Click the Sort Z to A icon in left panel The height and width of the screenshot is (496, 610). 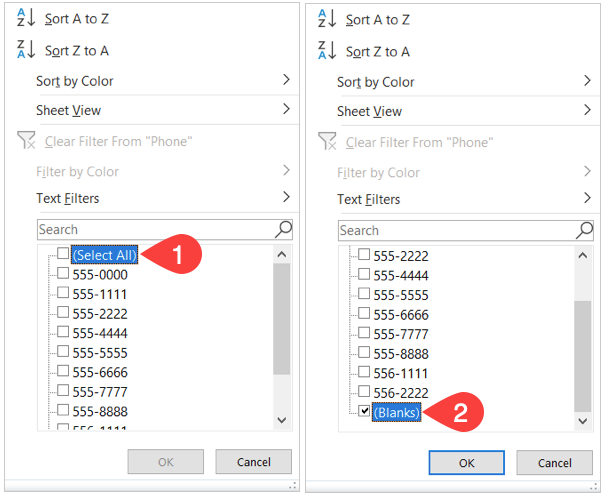[x=25, y=50]
